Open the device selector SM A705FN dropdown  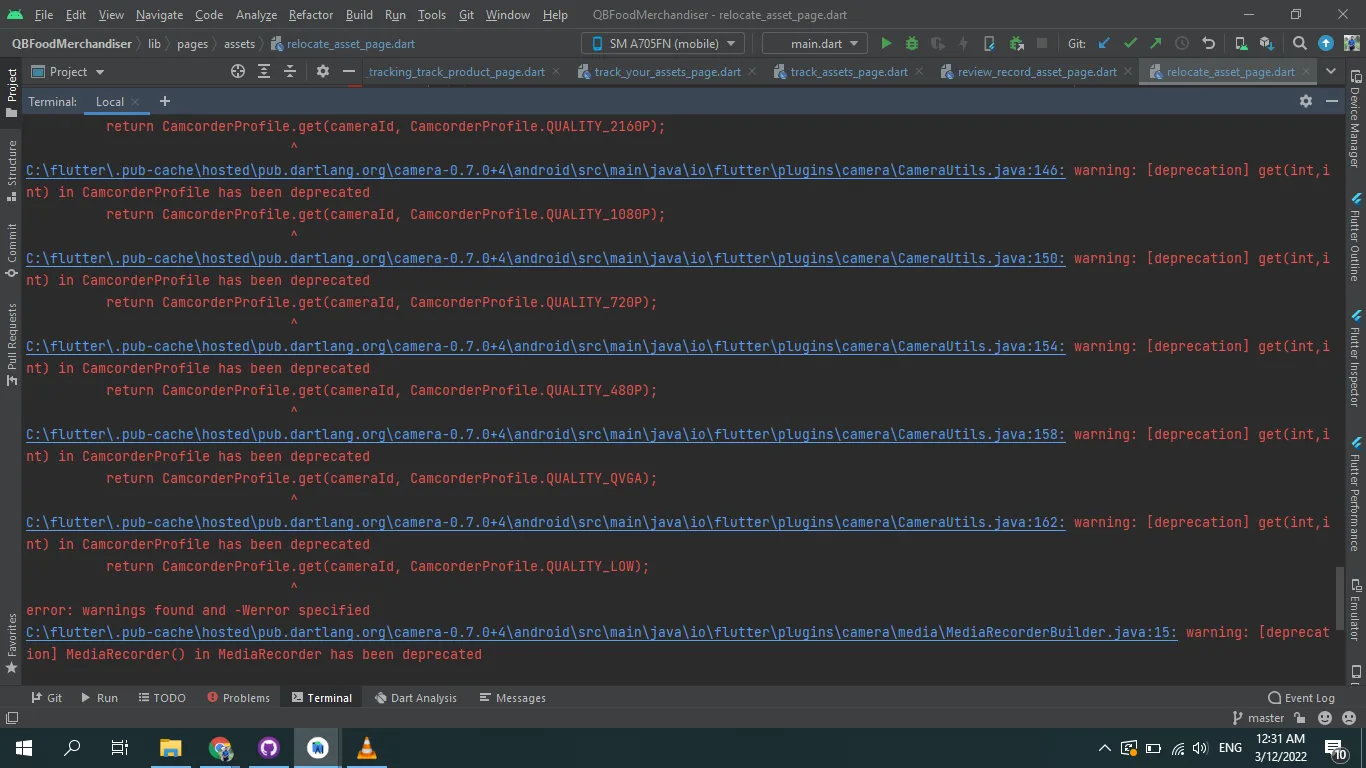tap(663, 44)
